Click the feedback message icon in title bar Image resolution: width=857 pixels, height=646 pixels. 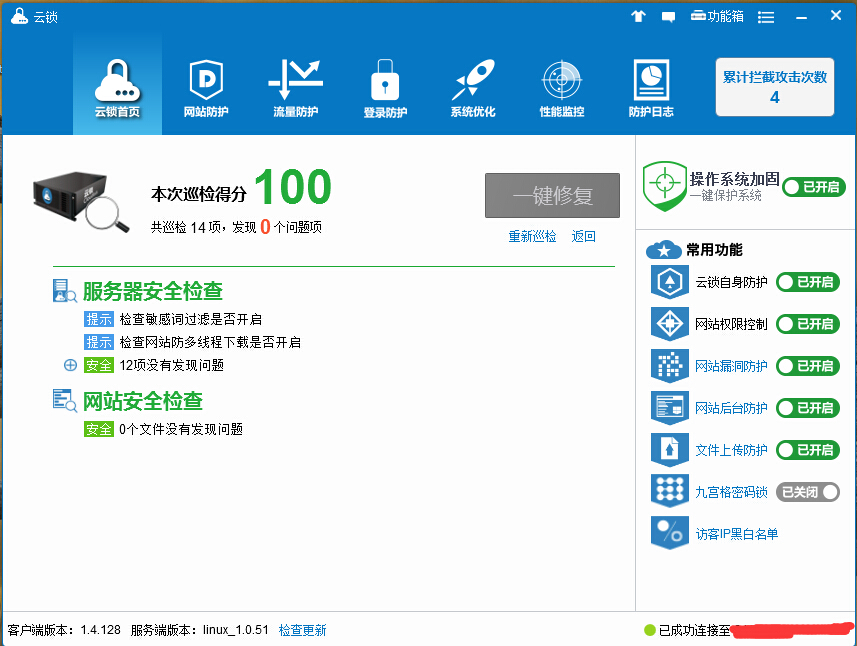click(x=669, y=17)
